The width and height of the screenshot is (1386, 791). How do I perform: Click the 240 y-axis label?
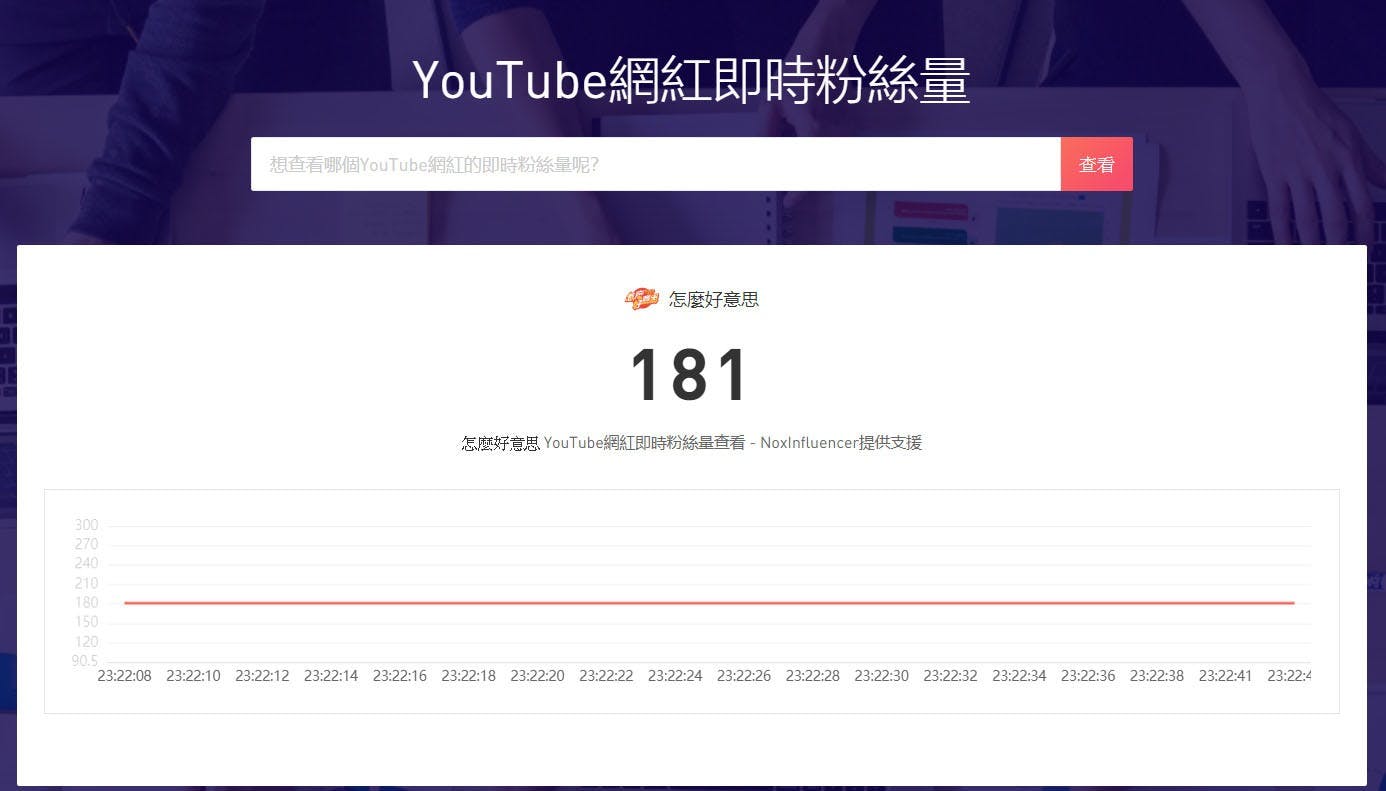pyautogui.click(x=86, y=563)
